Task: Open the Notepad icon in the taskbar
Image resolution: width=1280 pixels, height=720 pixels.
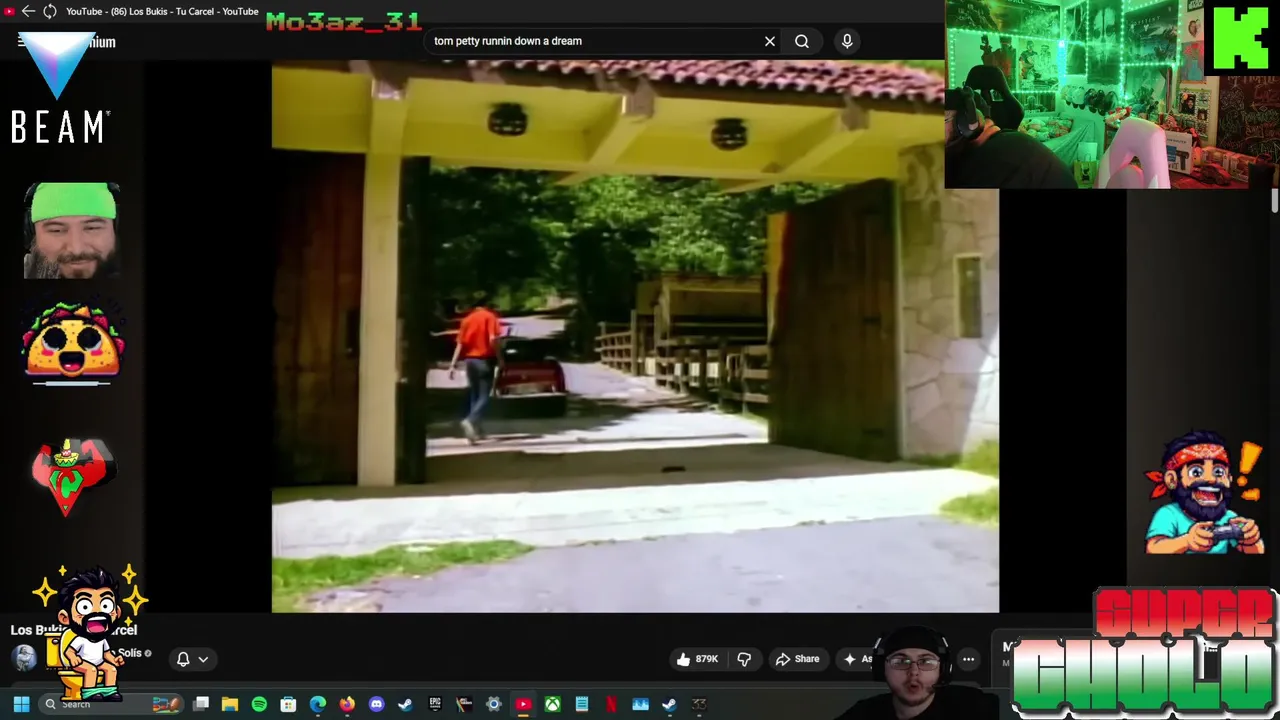Action: (581, 704)
